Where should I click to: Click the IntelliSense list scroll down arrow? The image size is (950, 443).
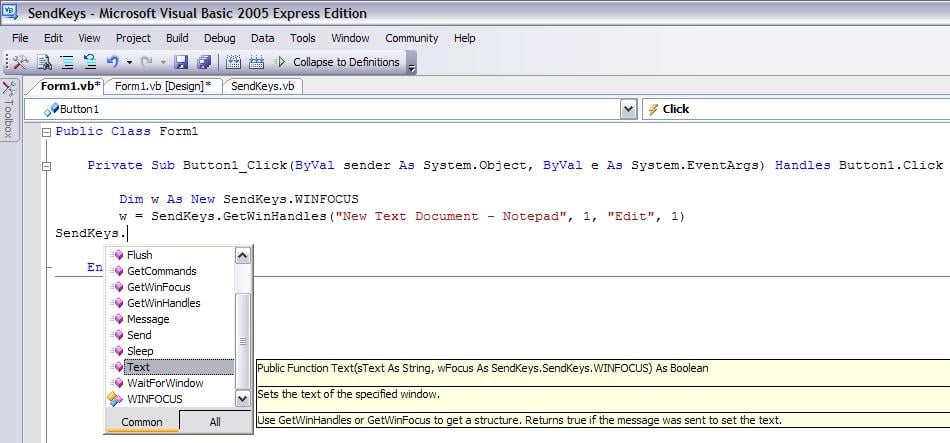pos(242,399)
